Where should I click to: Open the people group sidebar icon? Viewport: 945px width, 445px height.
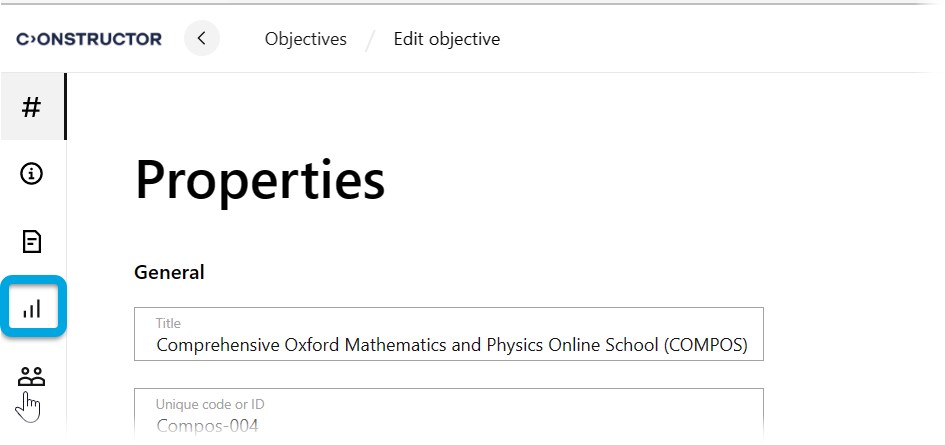[x=32, y=377]
